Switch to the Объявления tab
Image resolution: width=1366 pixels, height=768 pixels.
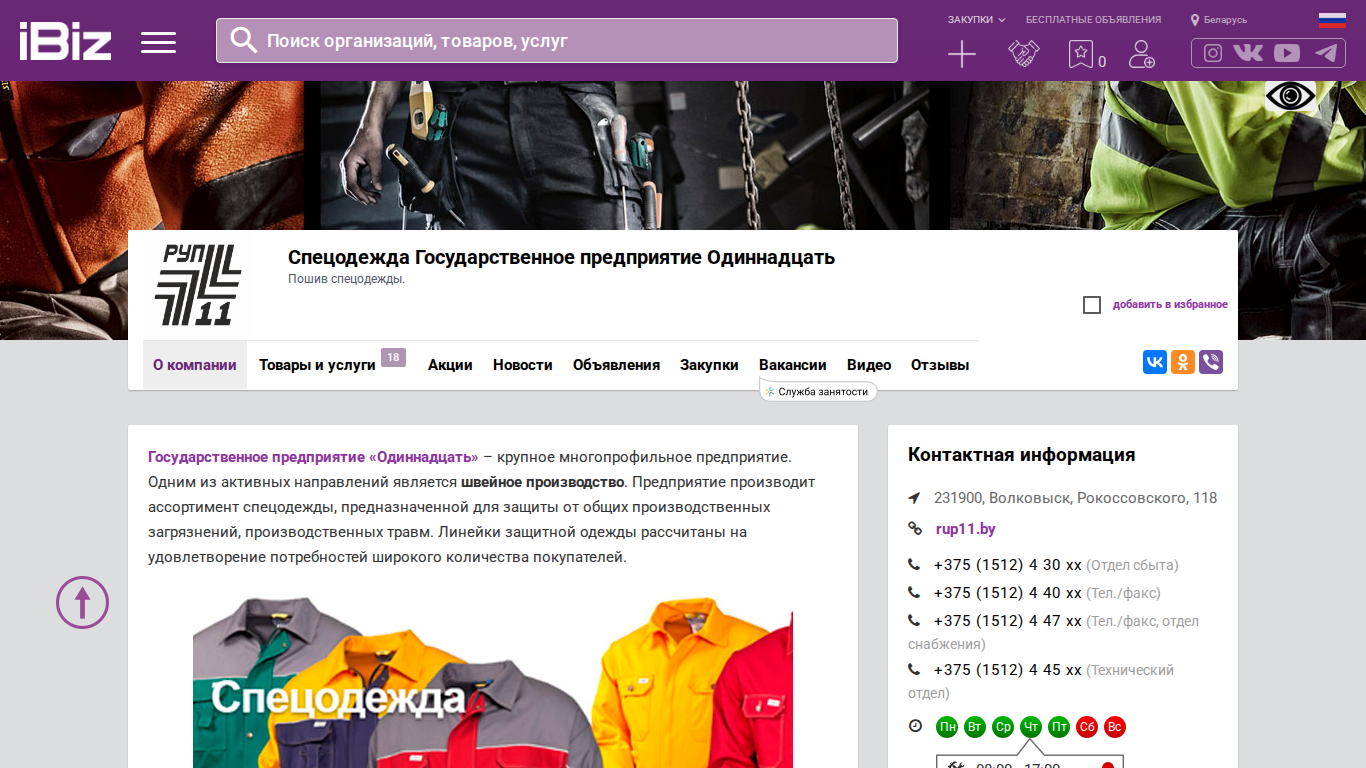point(616,365)
